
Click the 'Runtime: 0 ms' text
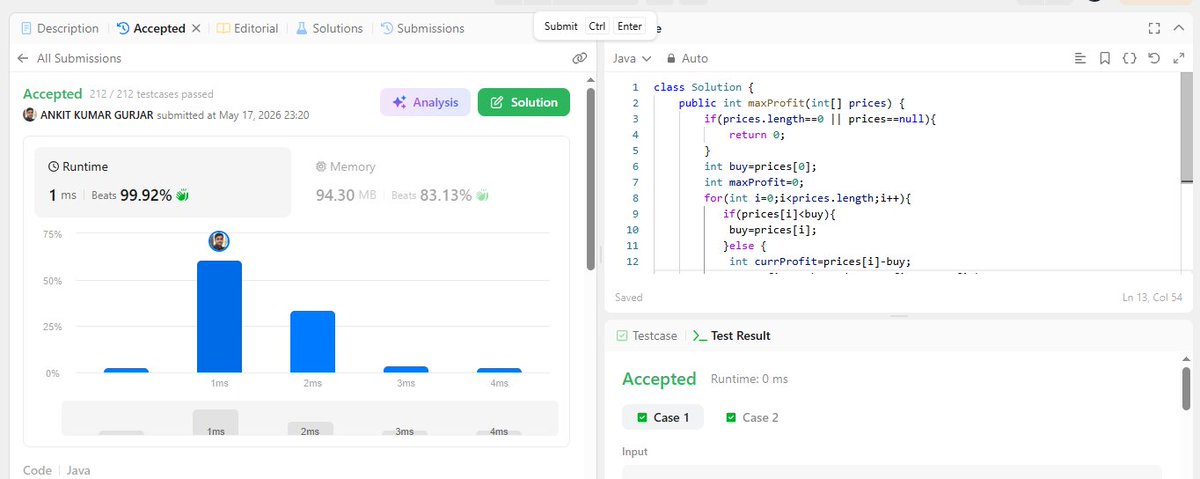[x=749, y=379]
